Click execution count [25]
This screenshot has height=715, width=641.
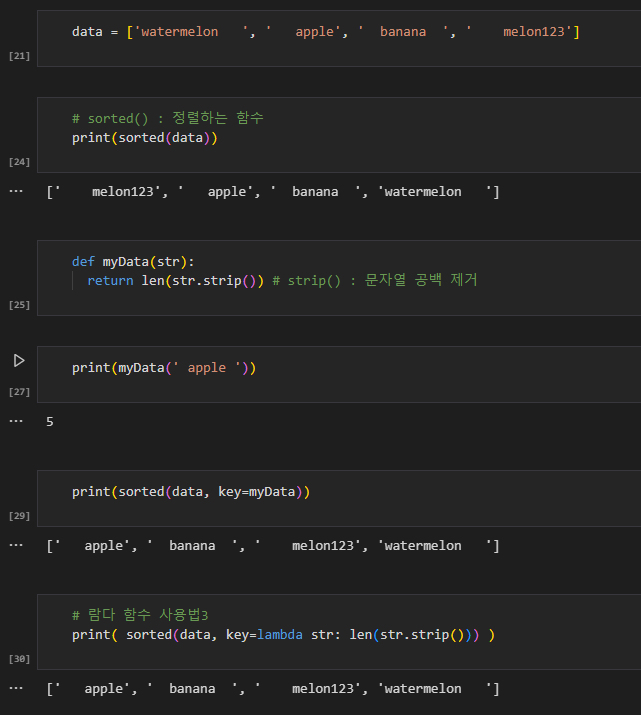(19, 305)
